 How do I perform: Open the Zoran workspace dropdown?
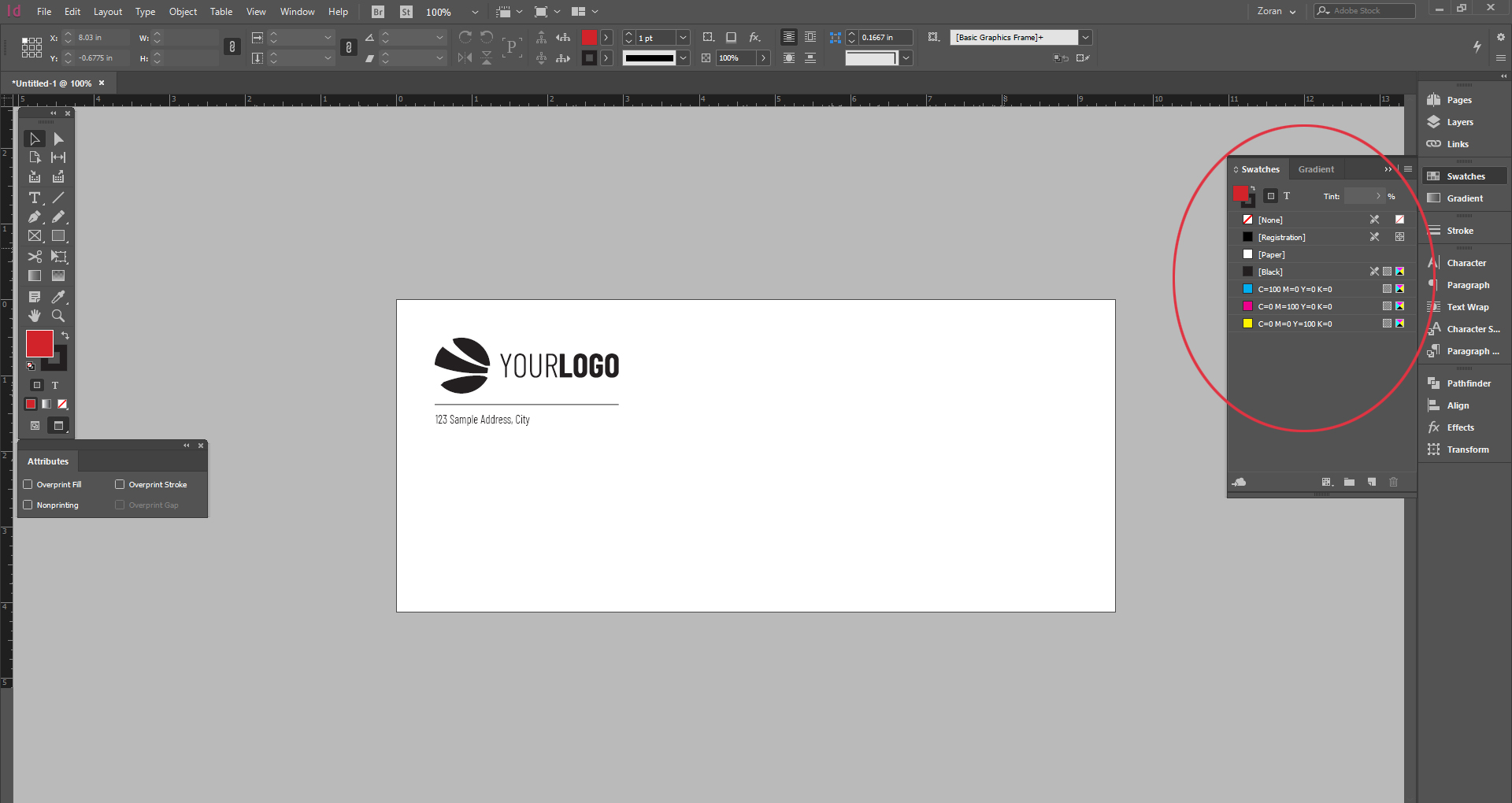pos(1276,11)
